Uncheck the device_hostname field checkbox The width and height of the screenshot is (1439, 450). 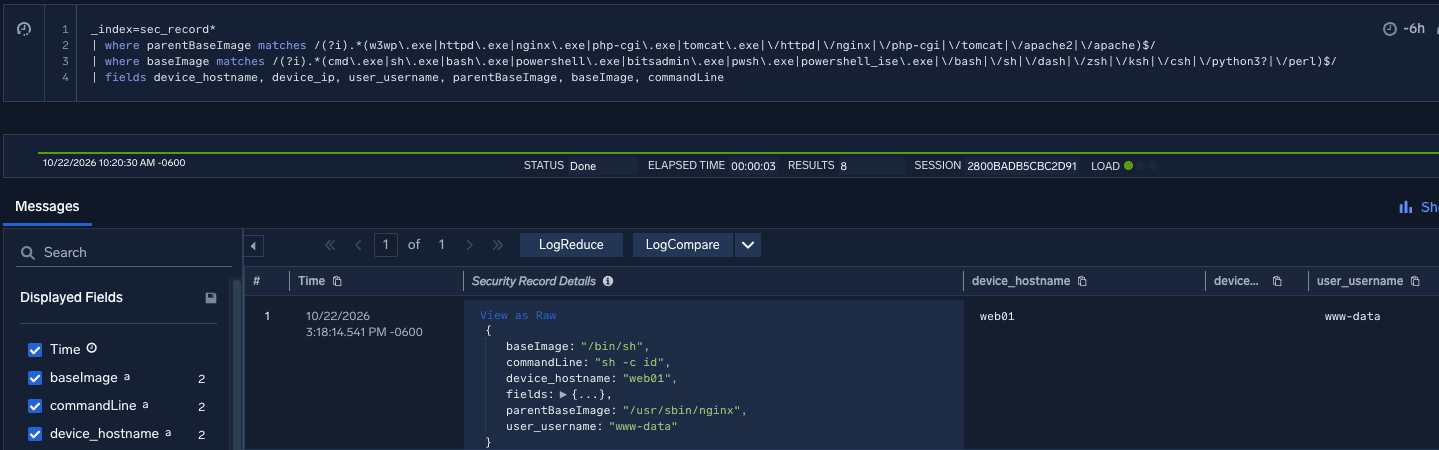35,434
